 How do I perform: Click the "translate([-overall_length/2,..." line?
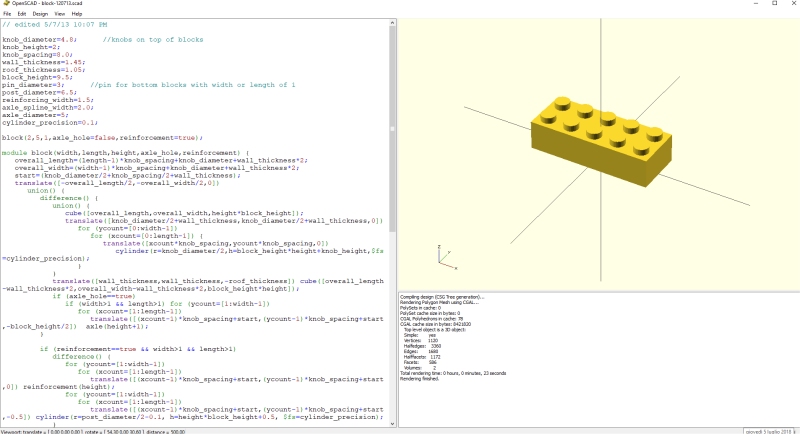coord(117,183)
